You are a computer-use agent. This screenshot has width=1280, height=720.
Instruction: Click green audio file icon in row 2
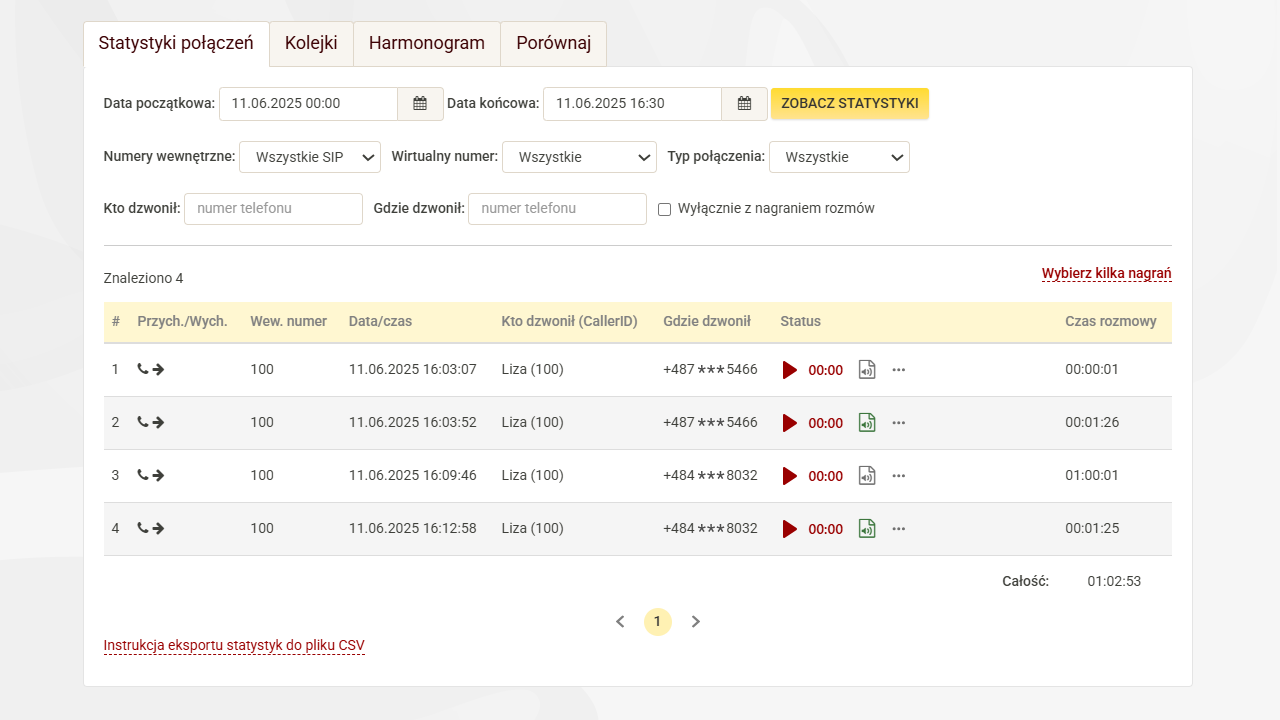867,423
